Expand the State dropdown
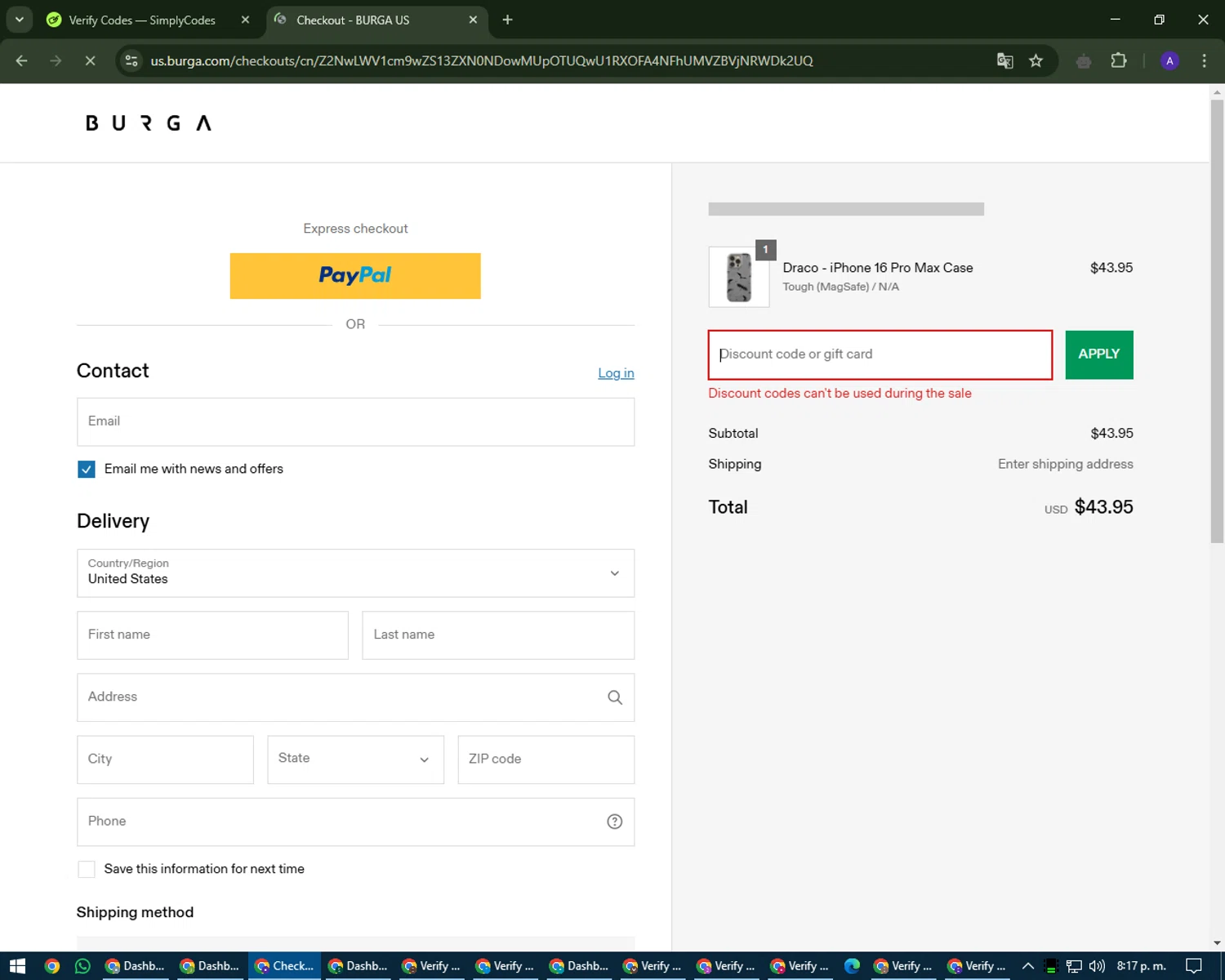This screenshot has height=980, width=1225. pyautogui.click(x=355, y=759)
